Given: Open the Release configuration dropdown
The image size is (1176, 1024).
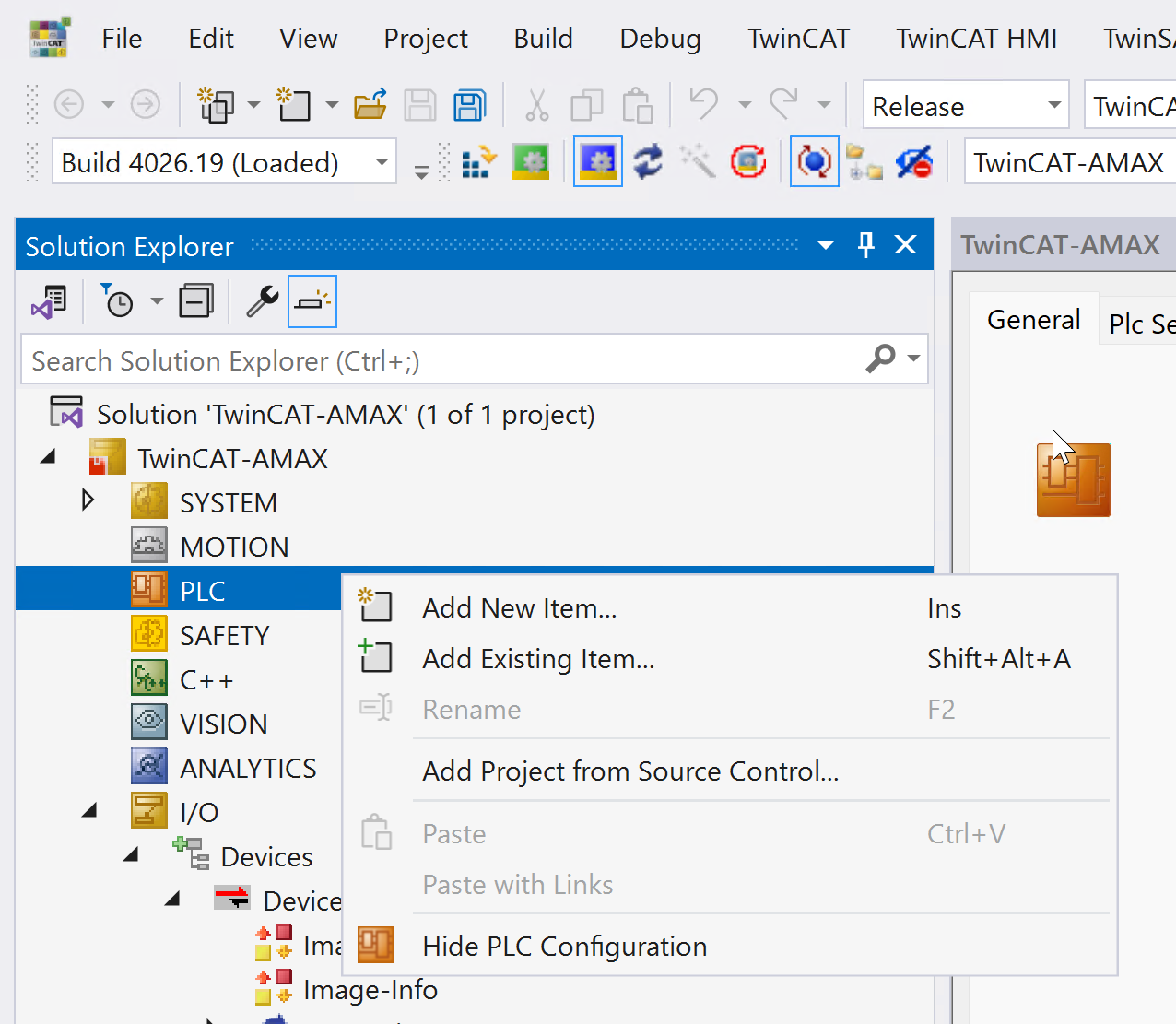Looking at the screenshot, I should (1054, 105).
